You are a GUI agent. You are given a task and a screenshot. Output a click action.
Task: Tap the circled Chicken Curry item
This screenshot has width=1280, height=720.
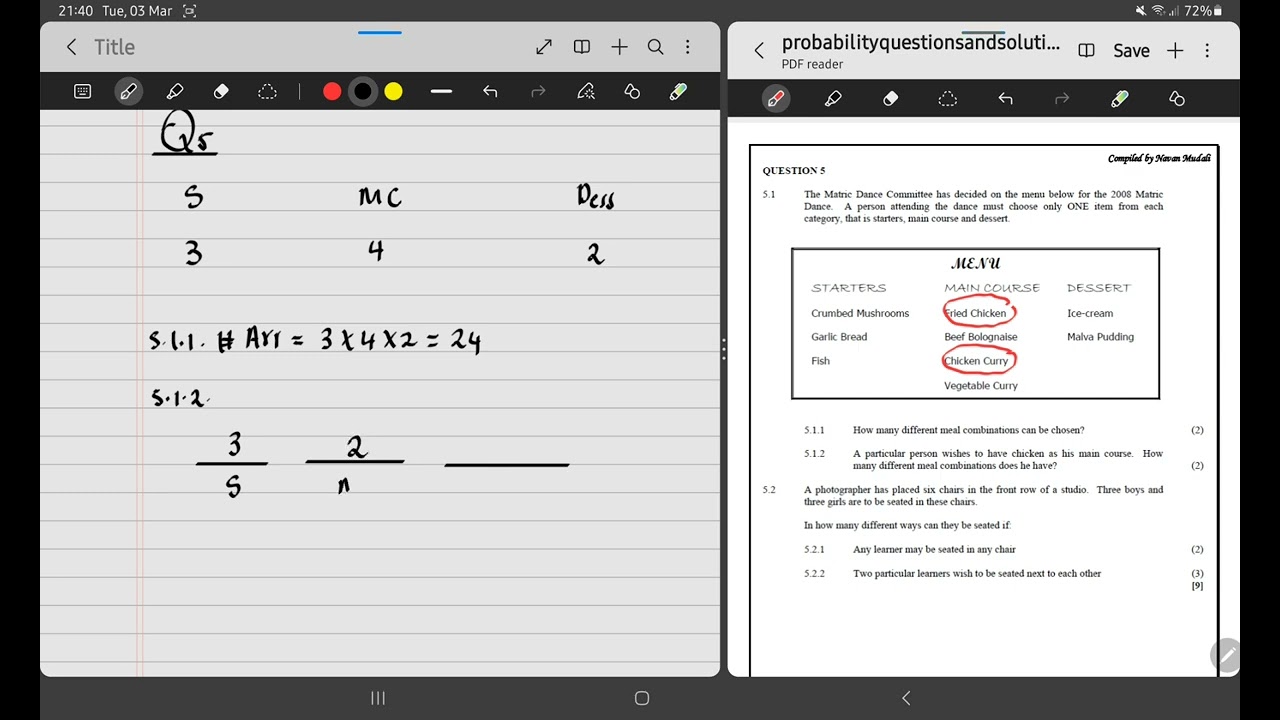click(979, 361)
